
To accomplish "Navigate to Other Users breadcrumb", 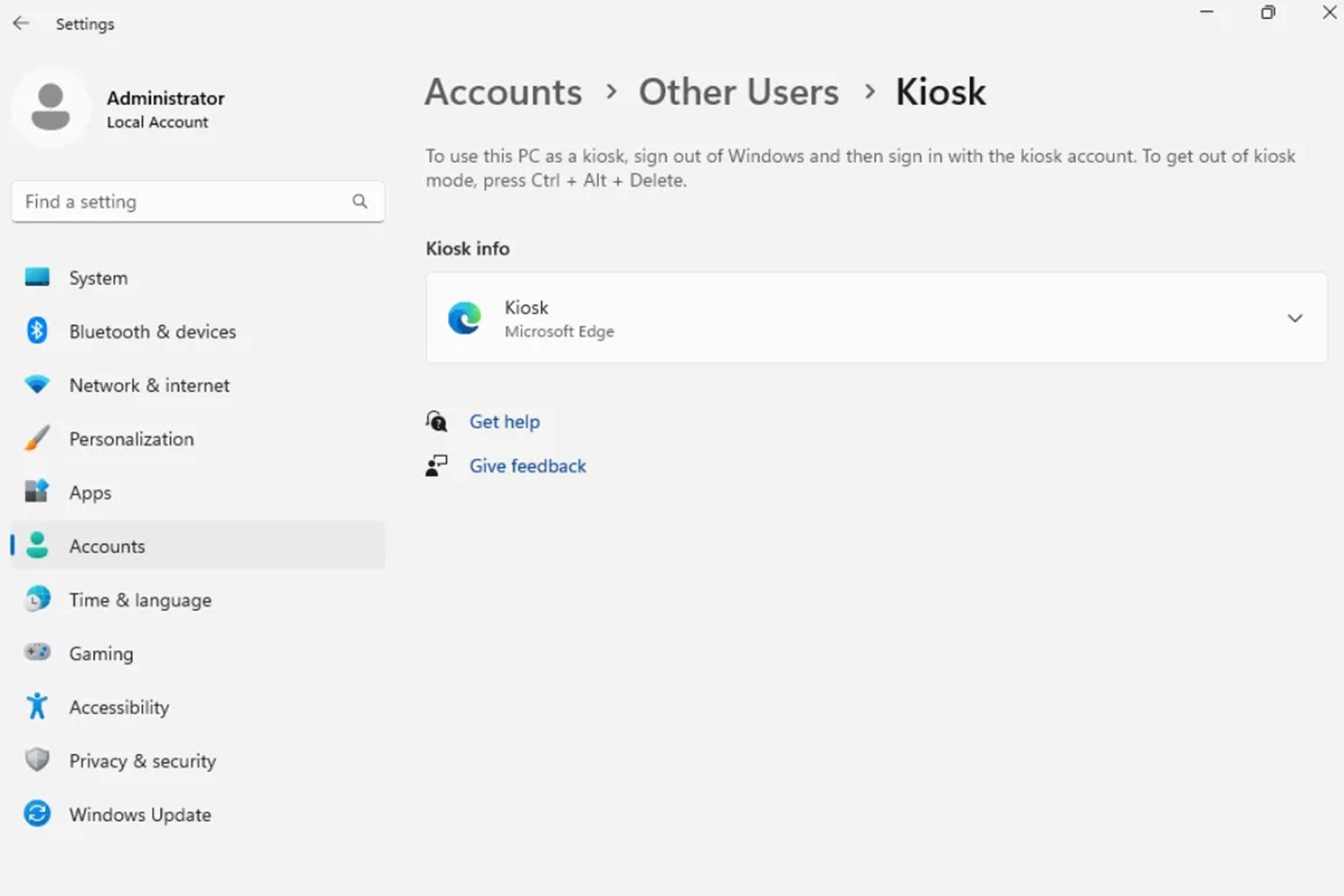I will [738, 92].
